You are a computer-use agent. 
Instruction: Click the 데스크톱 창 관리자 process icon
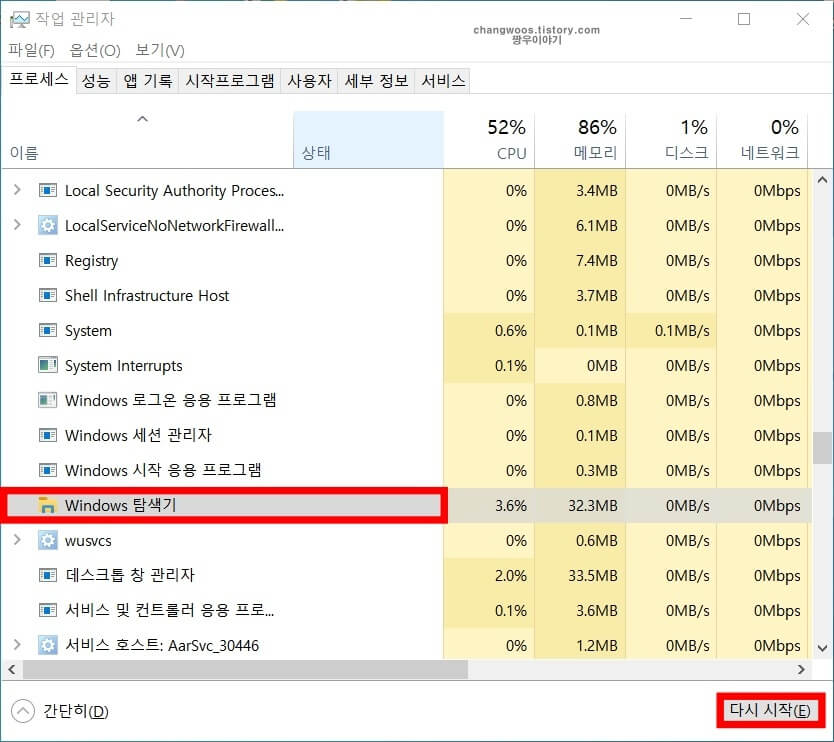point(47,575)
